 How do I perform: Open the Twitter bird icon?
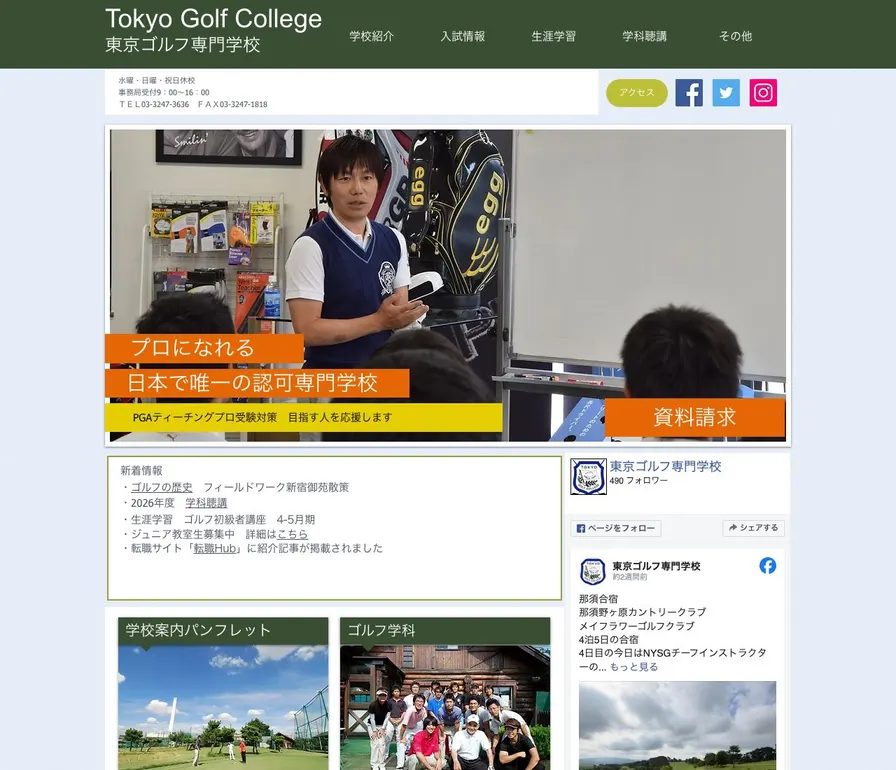pyautogui.click(x=726, y=93)
